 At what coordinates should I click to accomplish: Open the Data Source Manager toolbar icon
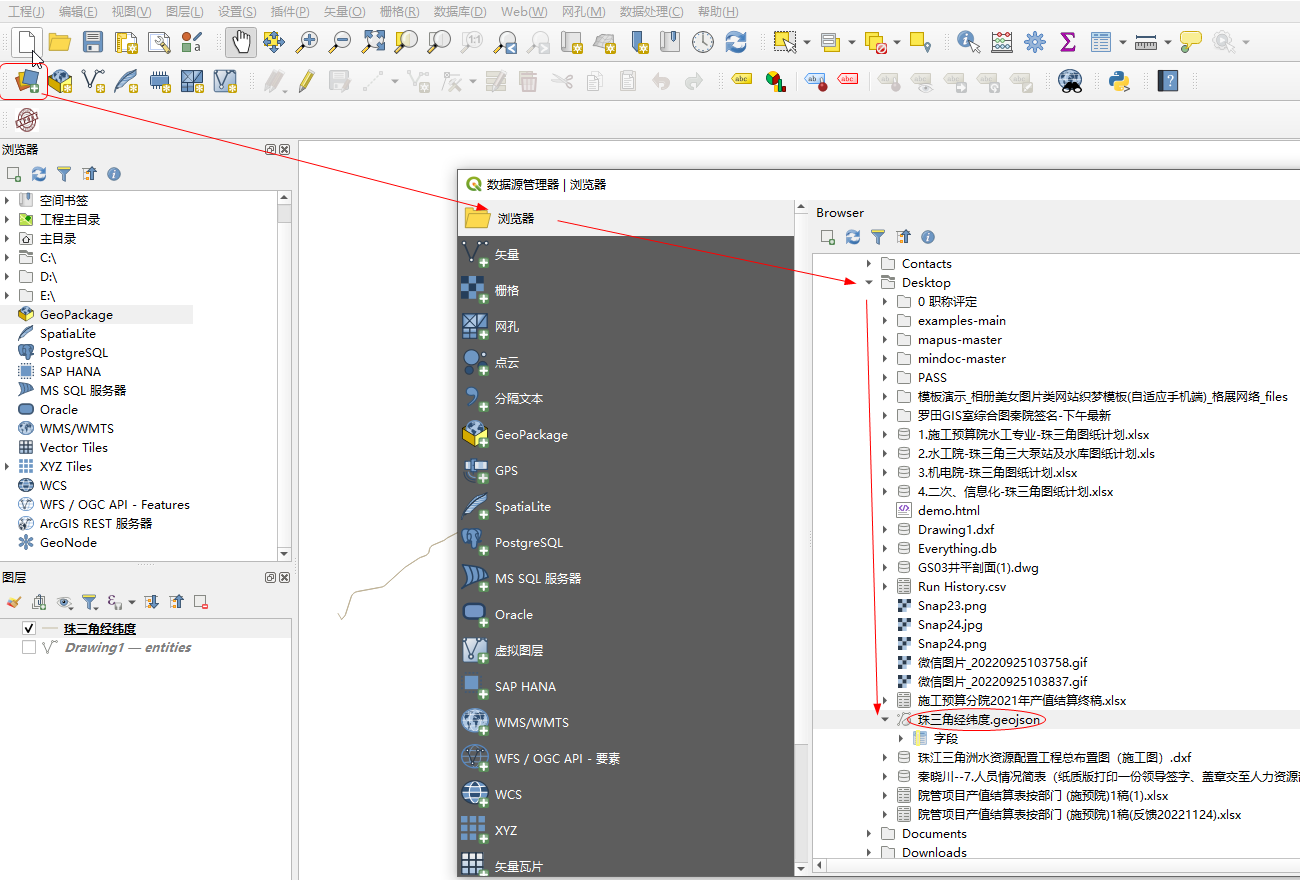(27, 80)
